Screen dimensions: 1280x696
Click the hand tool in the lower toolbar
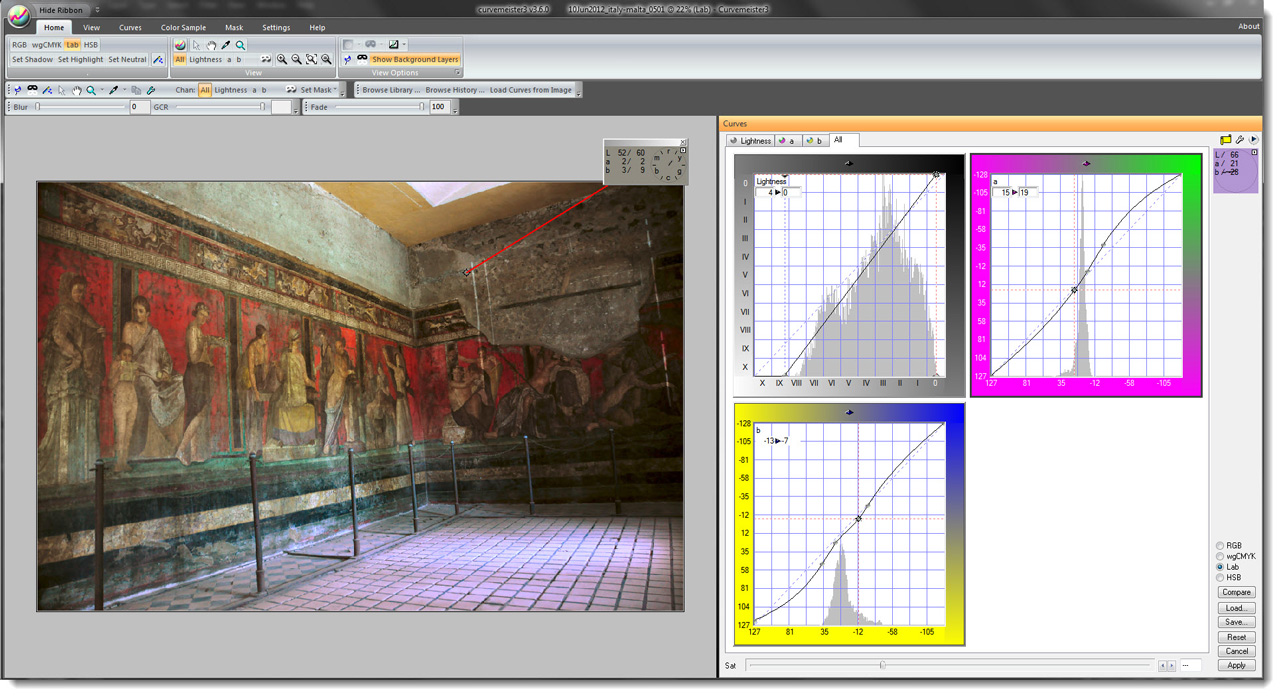coord(77,90)
